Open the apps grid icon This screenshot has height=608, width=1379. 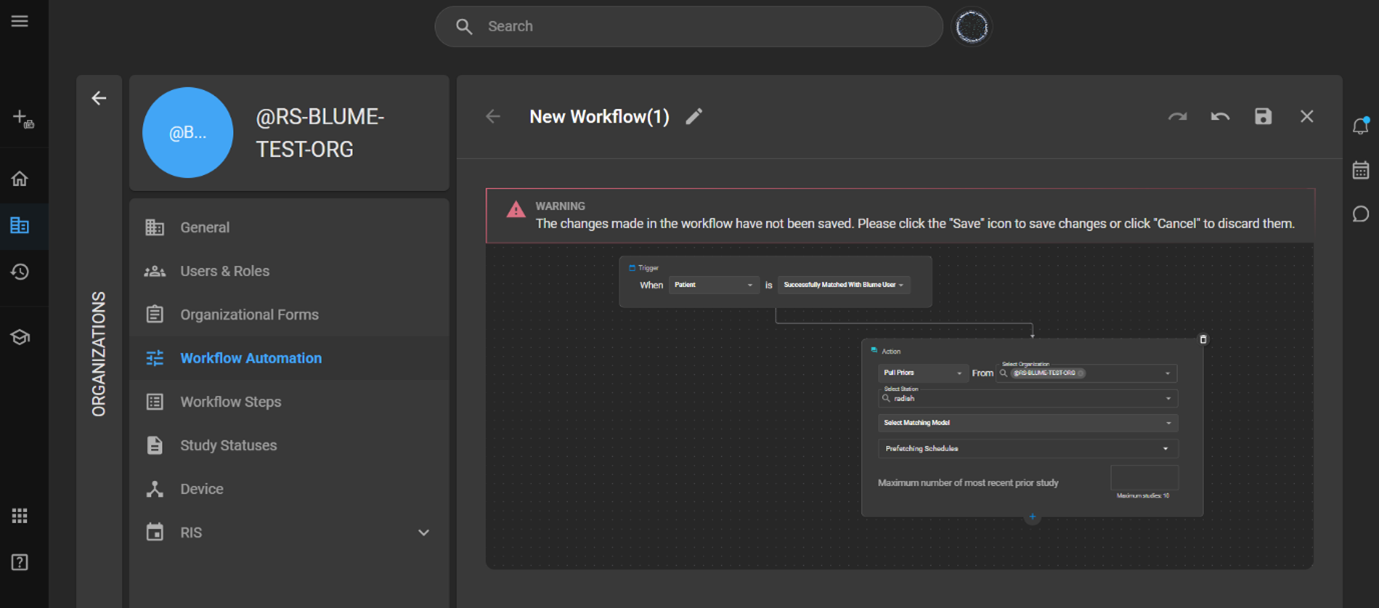point(20,516)
